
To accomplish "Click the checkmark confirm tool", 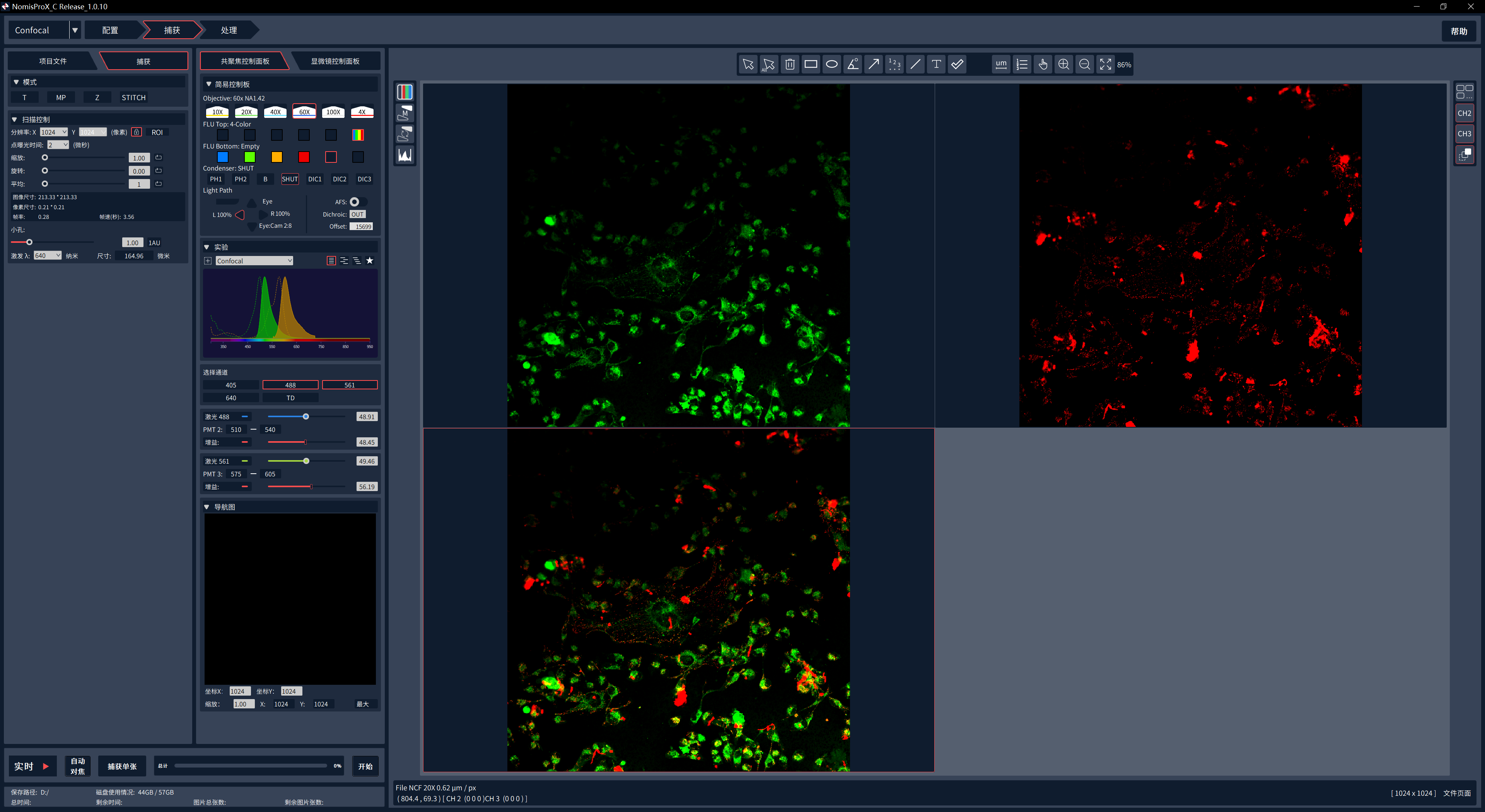I will click(957, 65).
